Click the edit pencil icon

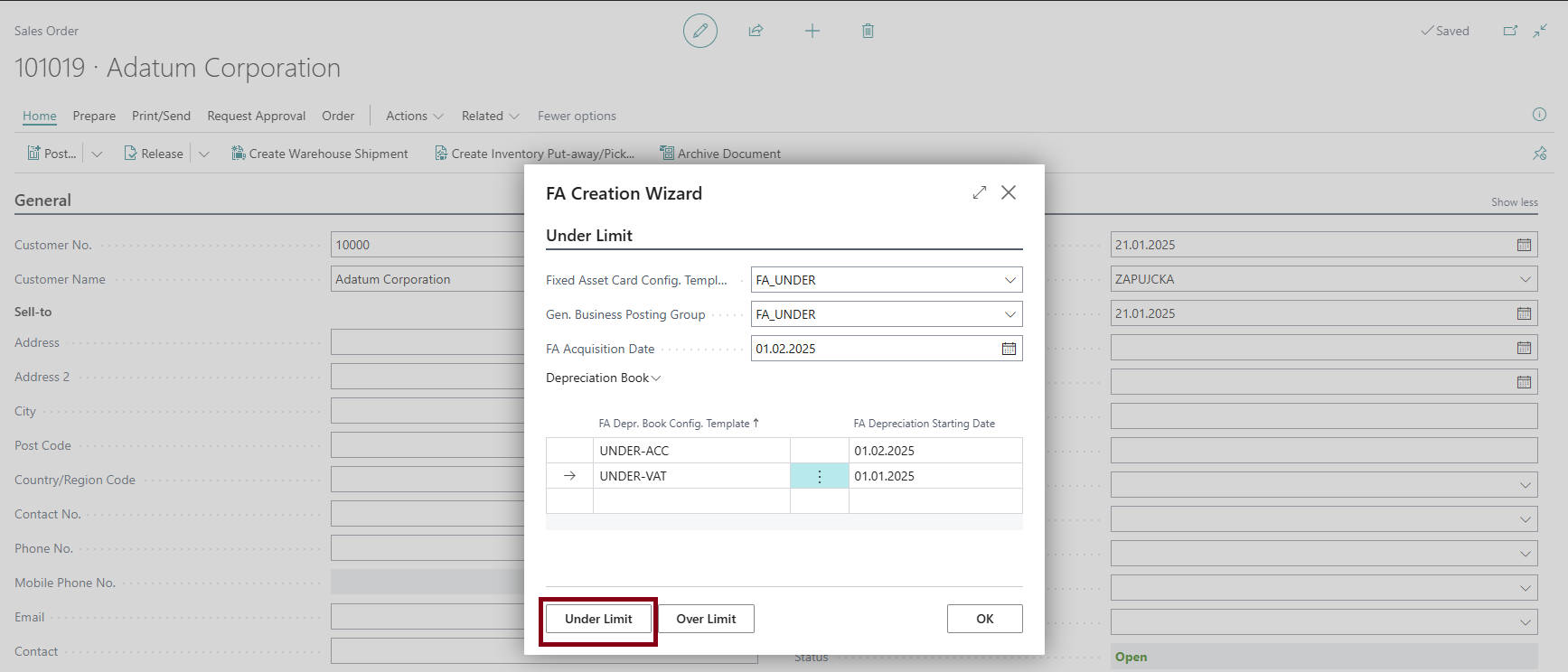700,31
